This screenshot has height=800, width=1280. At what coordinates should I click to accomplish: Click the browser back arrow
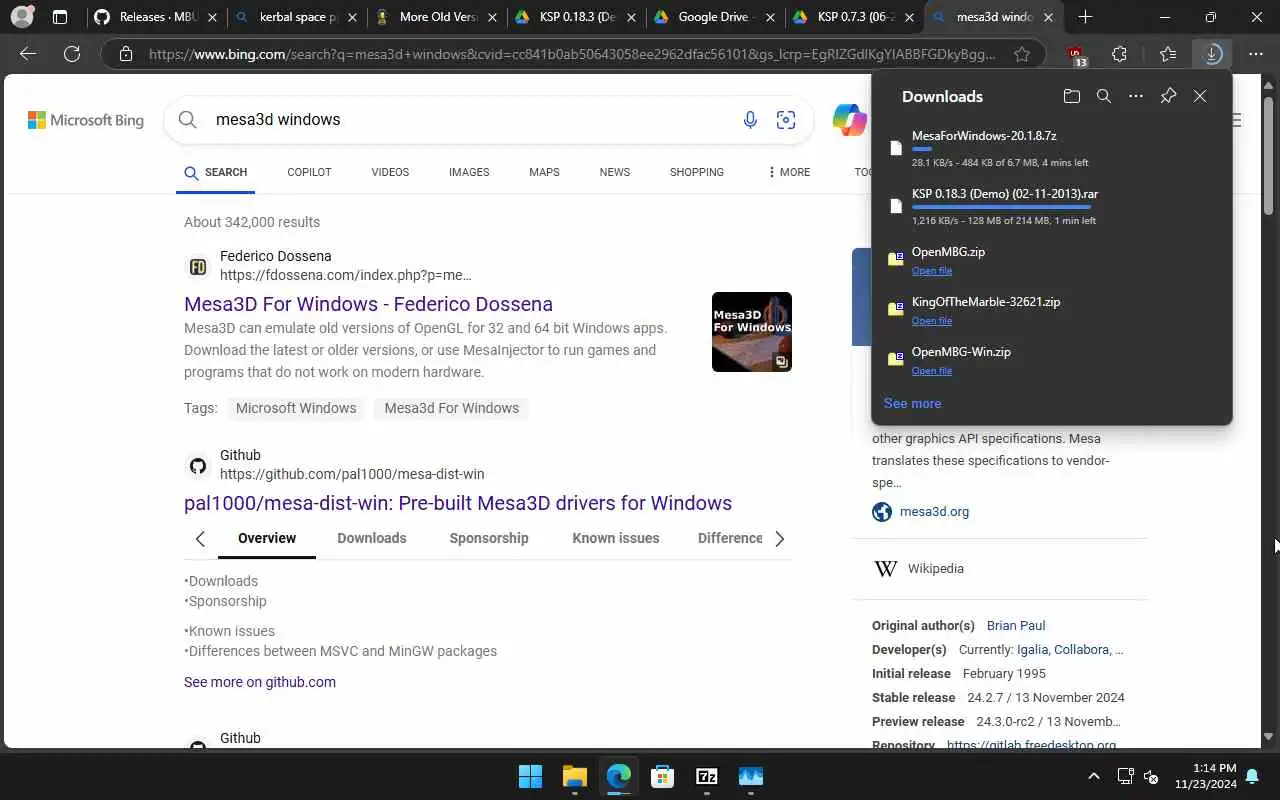[x=28, y=54]
